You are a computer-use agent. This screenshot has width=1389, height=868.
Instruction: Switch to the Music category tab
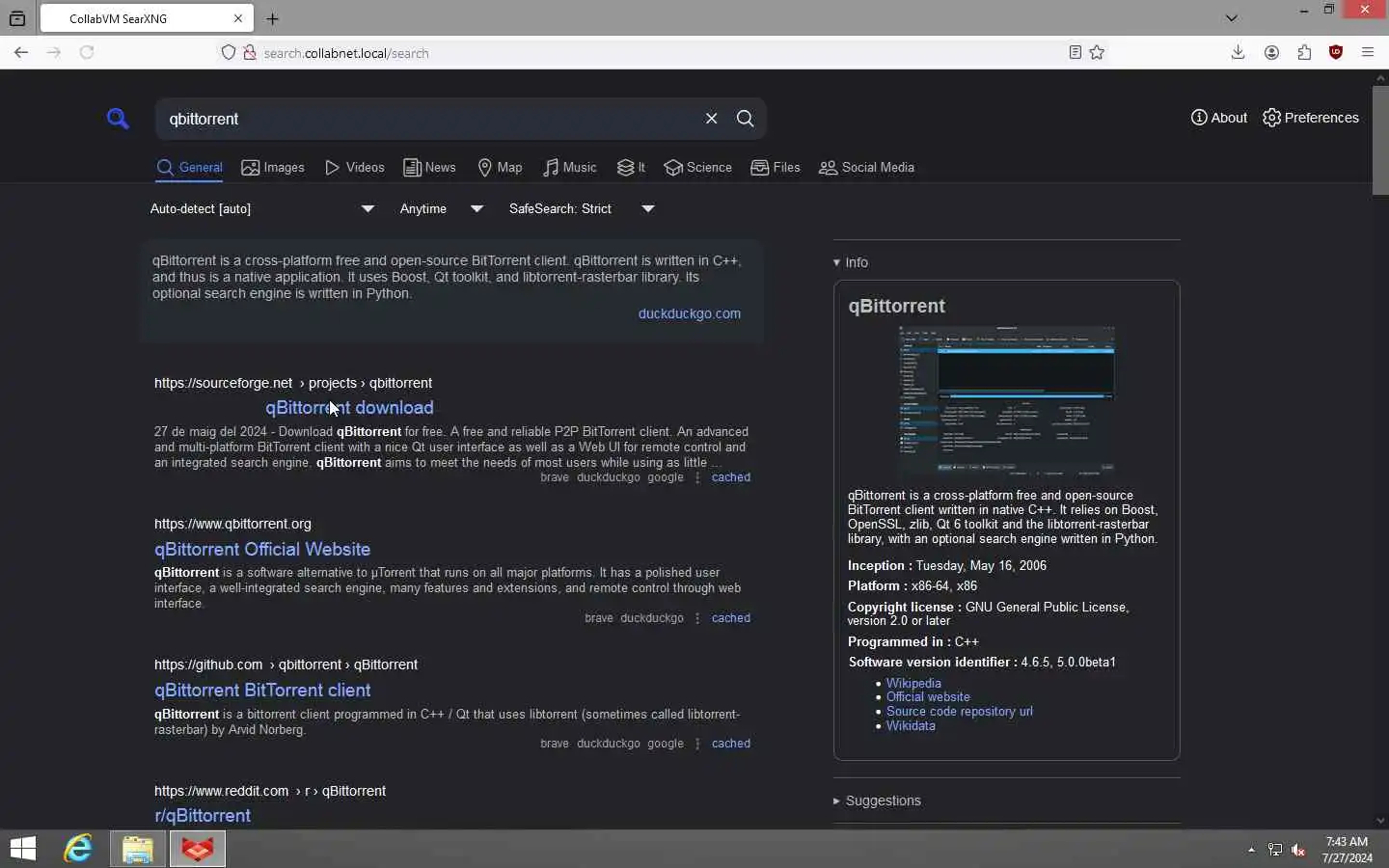pos(570,168)
